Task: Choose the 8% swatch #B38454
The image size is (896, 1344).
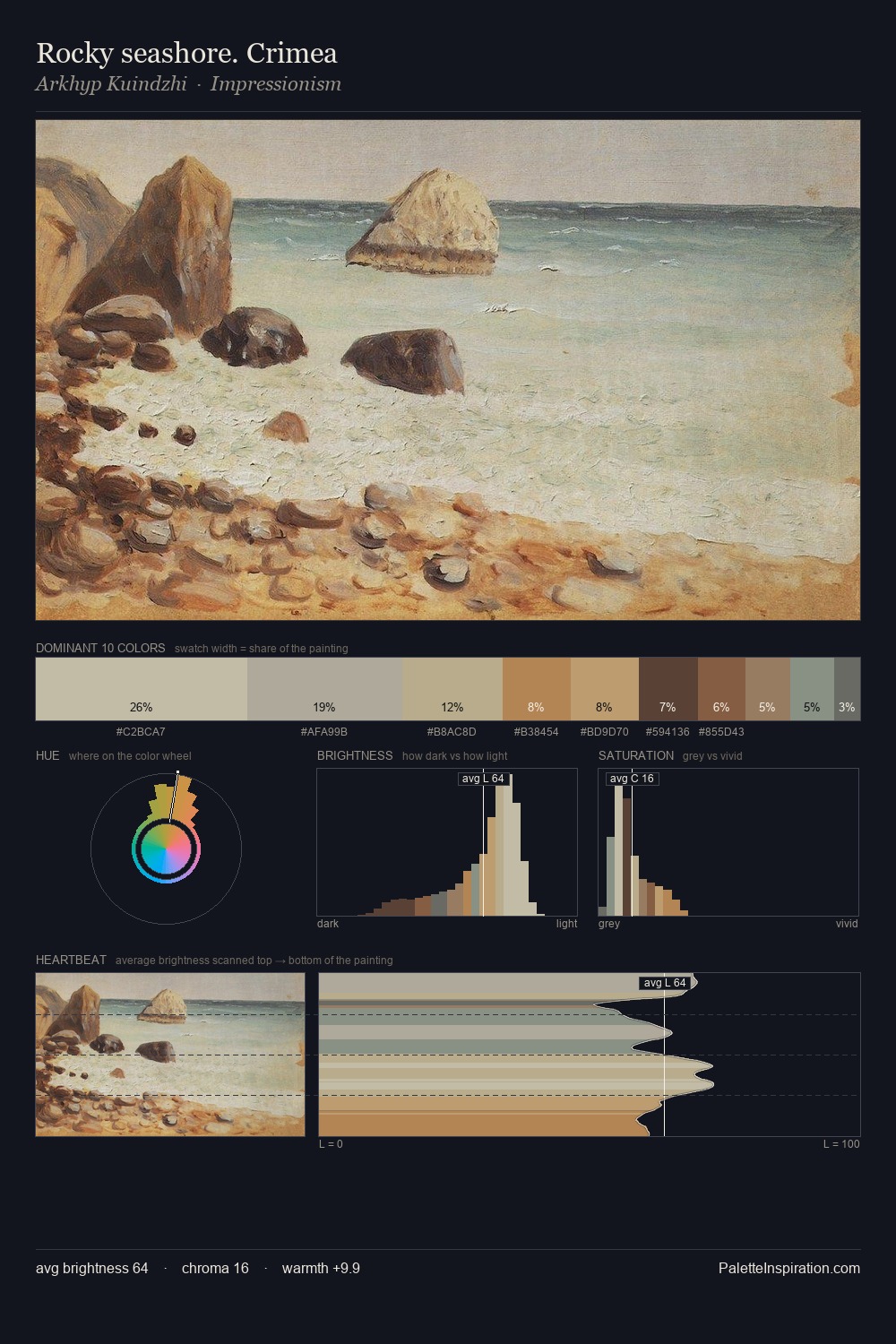Action: click(x=537, y=688)
